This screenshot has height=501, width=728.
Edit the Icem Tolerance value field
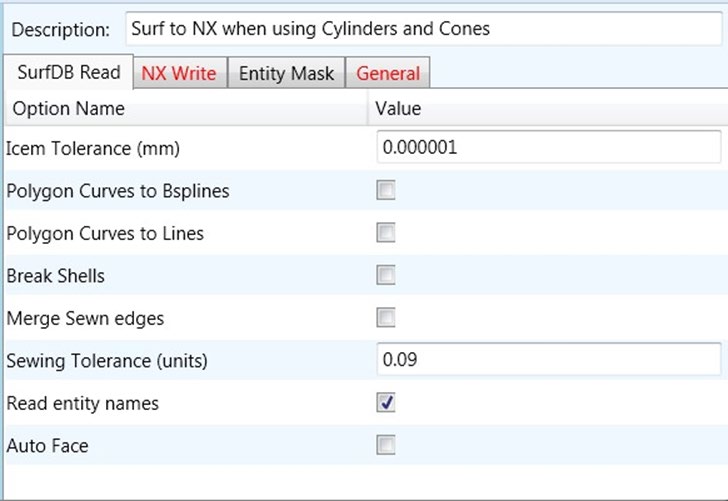[549, 147]
